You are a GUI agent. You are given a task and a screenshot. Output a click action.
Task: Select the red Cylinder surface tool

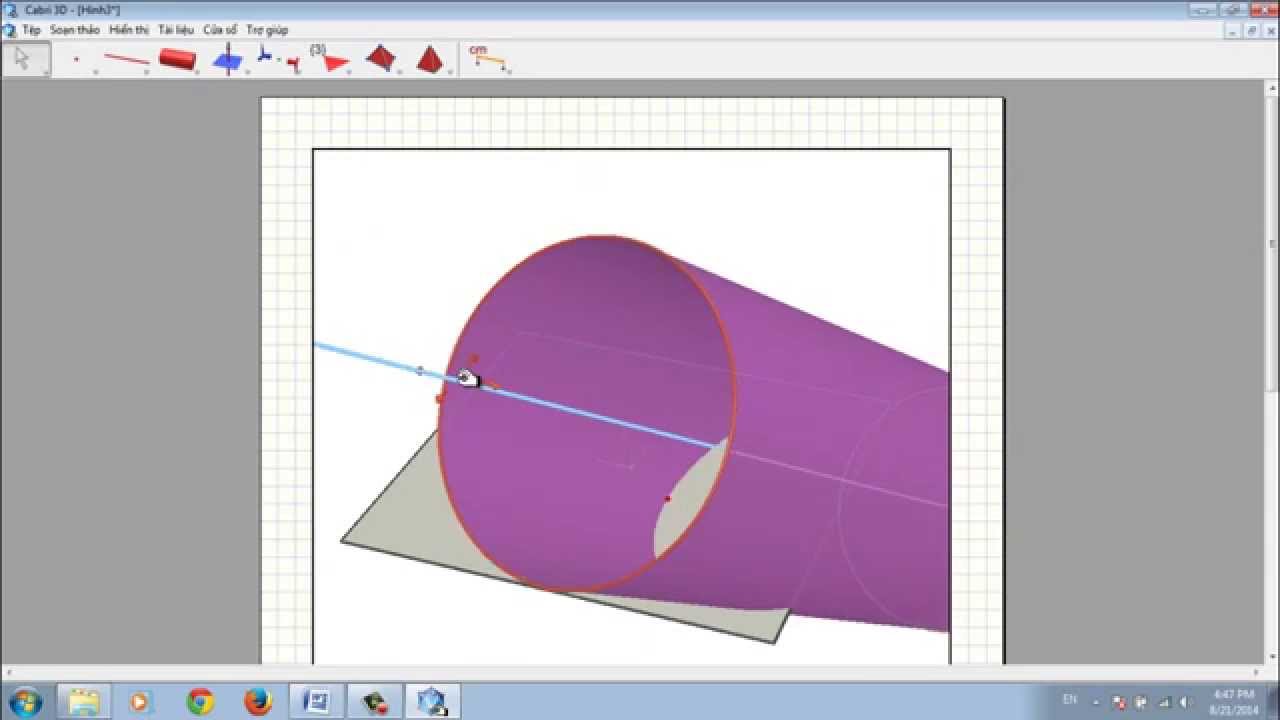[177, 59]
